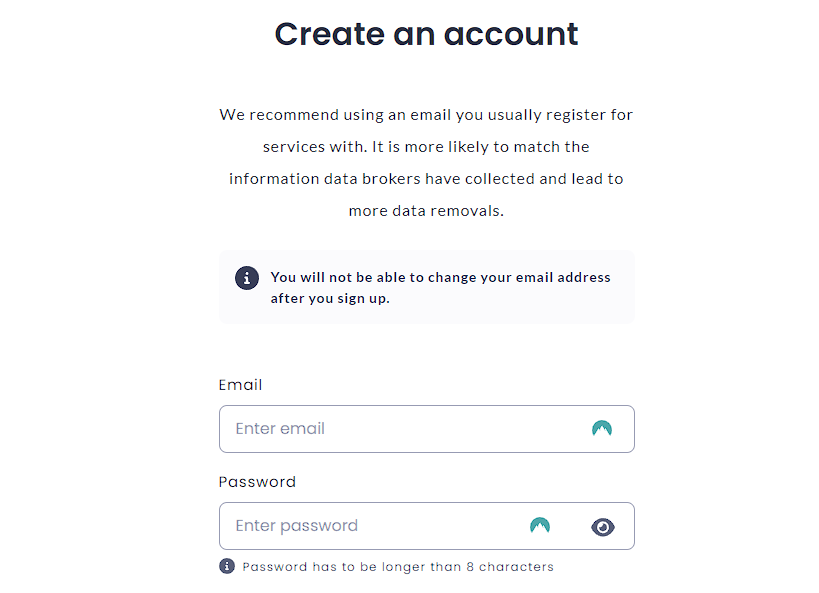Viewport: 819px width, 593px height.
Task: Open NordPass autofill icon in Password field
Action: [x=540, y=525]
